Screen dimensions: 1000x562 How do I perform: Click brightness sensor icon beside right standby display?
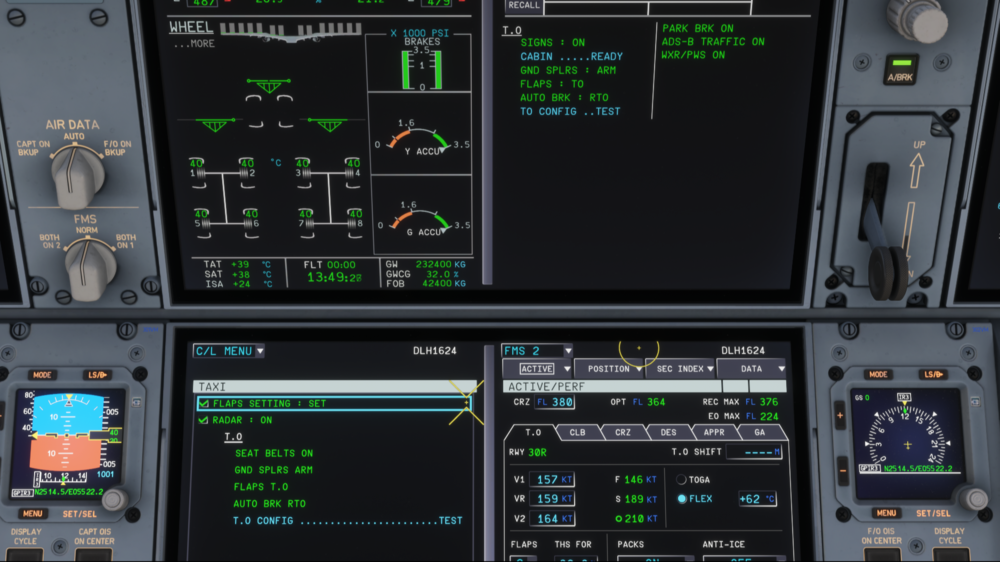(974, 402)
